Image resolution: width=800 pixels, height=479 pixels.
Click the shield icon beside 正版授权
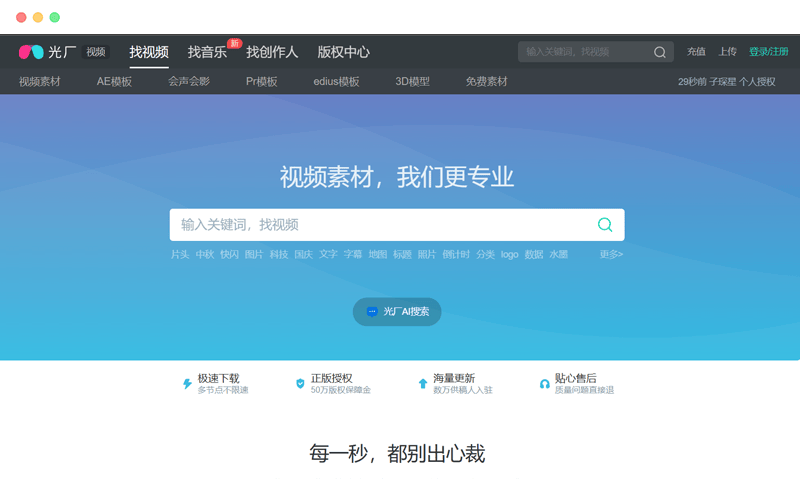point(300,384)
